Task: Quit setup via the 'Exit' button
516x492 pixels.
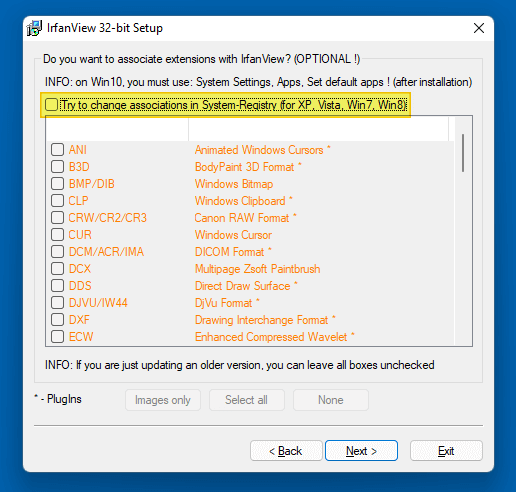Action: pos(446,451)
